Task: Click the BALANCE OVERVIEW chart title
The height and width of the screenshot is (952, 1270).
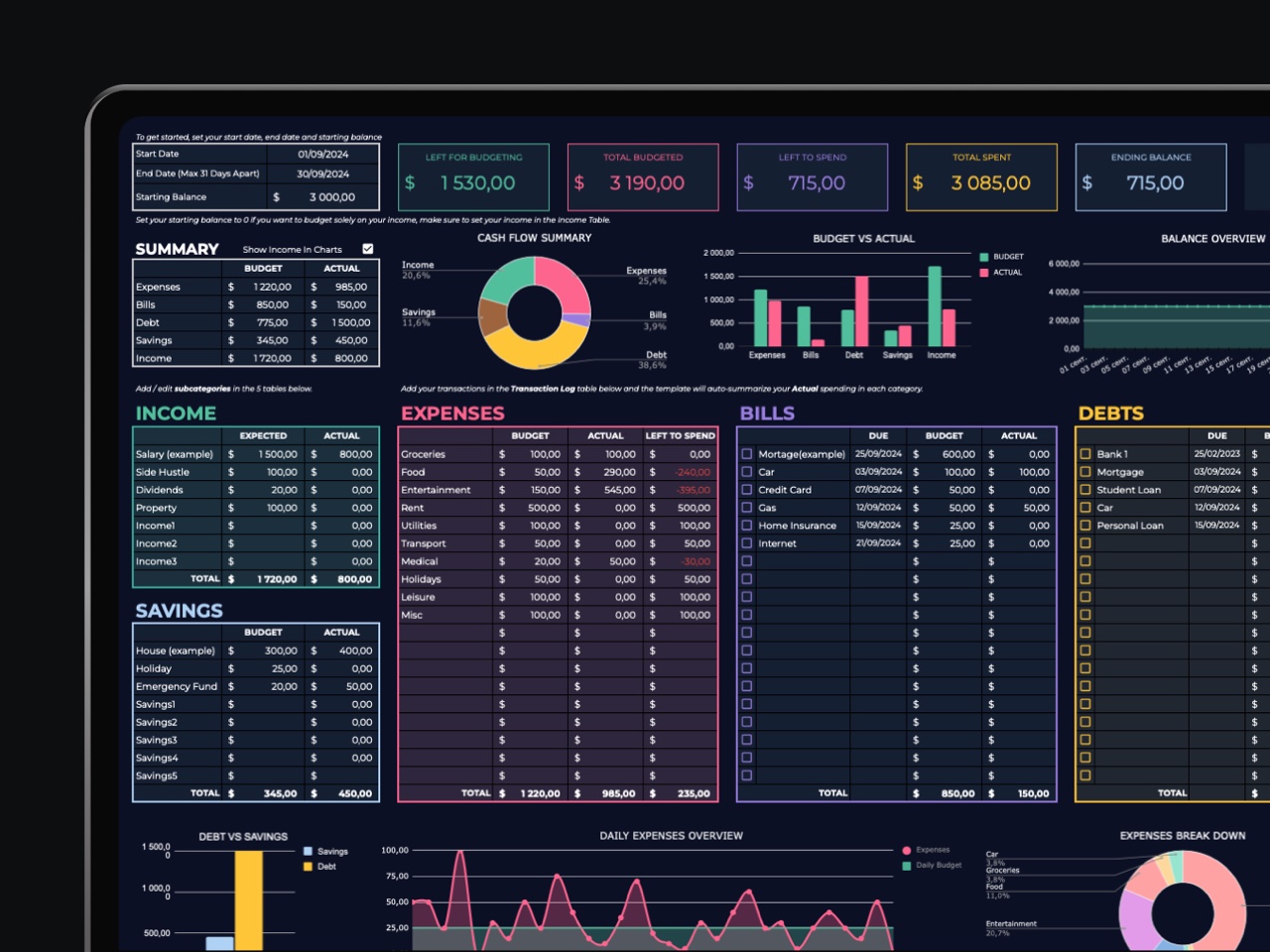Action: click(x=1212, y=239)
